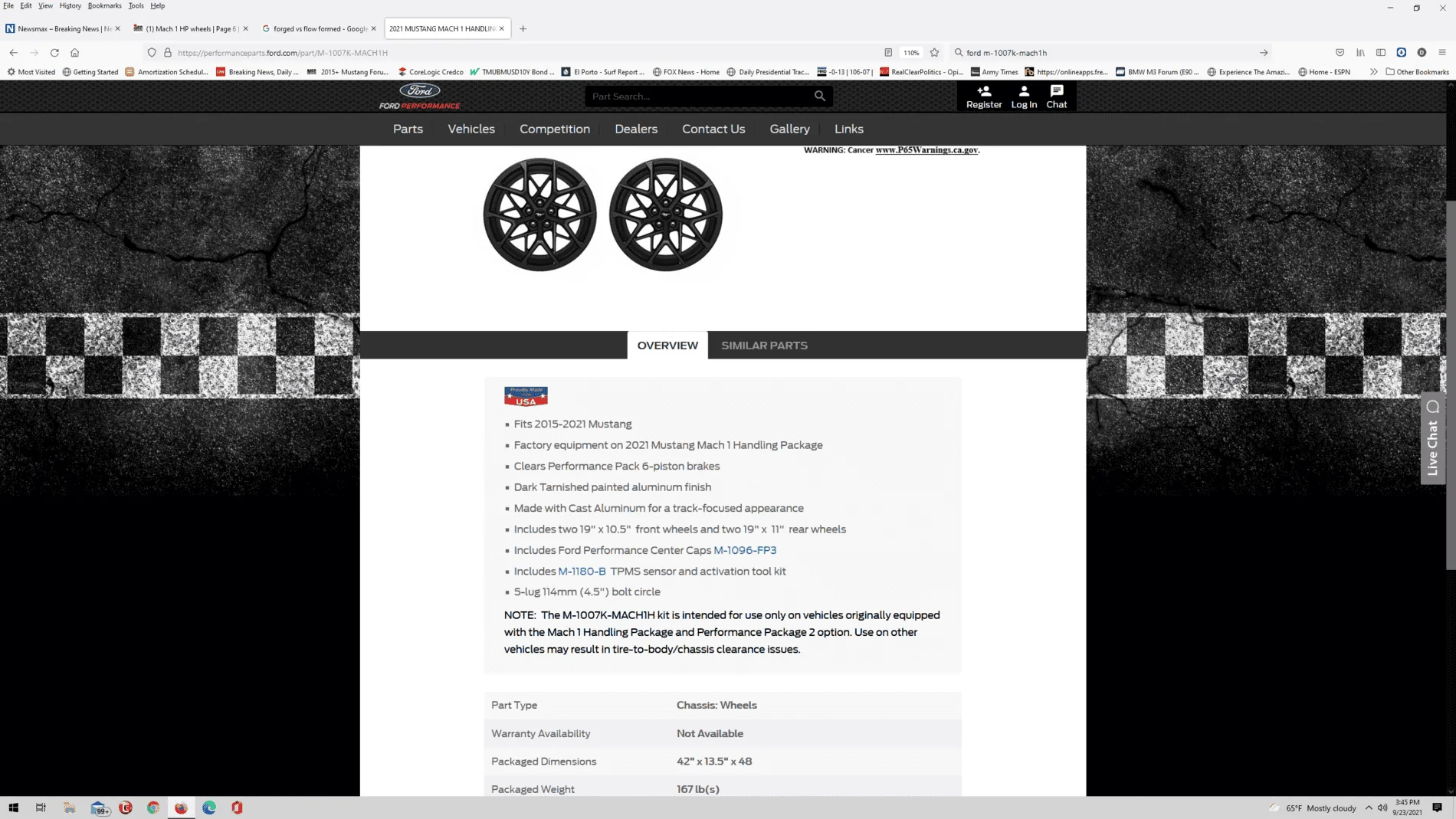
Task: Open the M-1096-FP3 center caps link
Action: click(x=745, y=550)
